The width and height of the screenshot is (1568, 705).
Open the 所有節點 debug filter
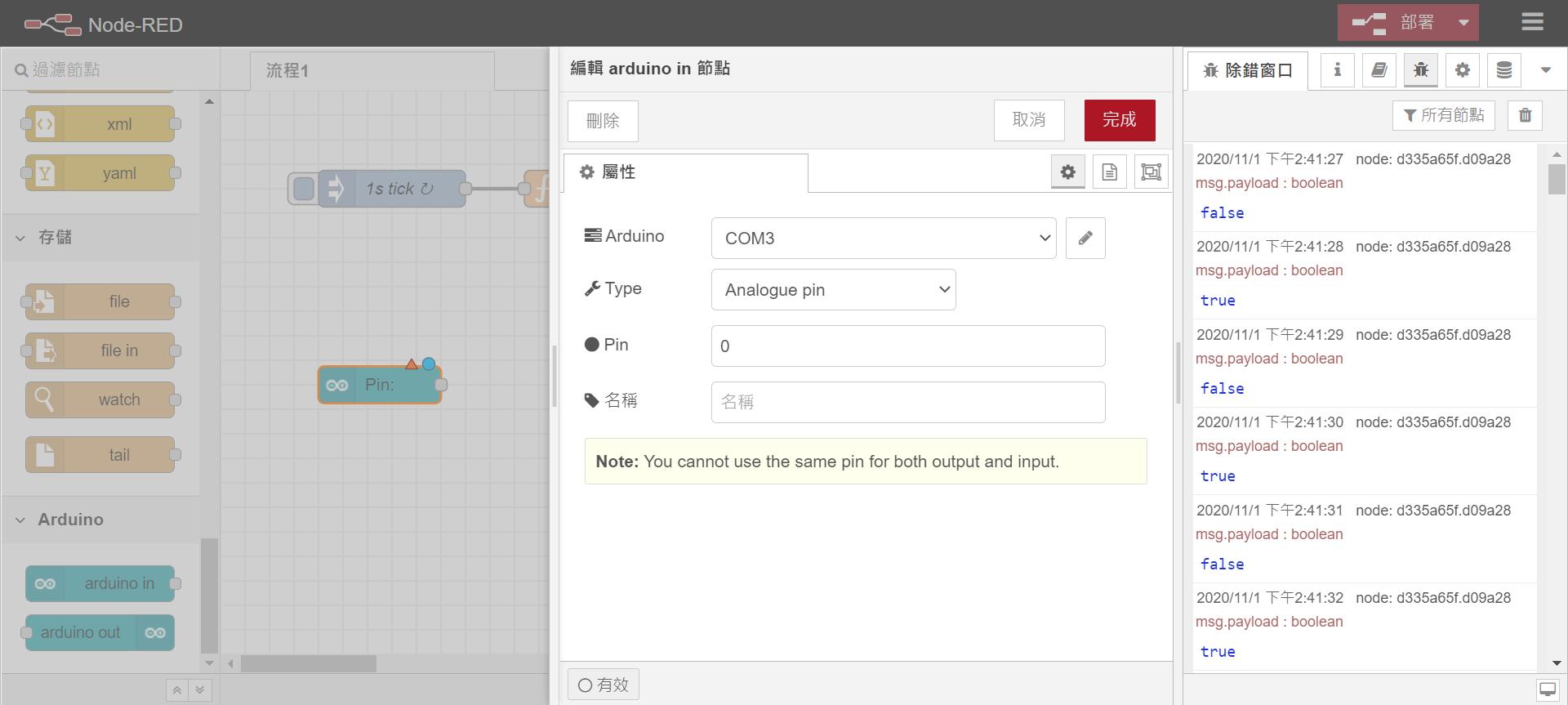coord(1444,115)
